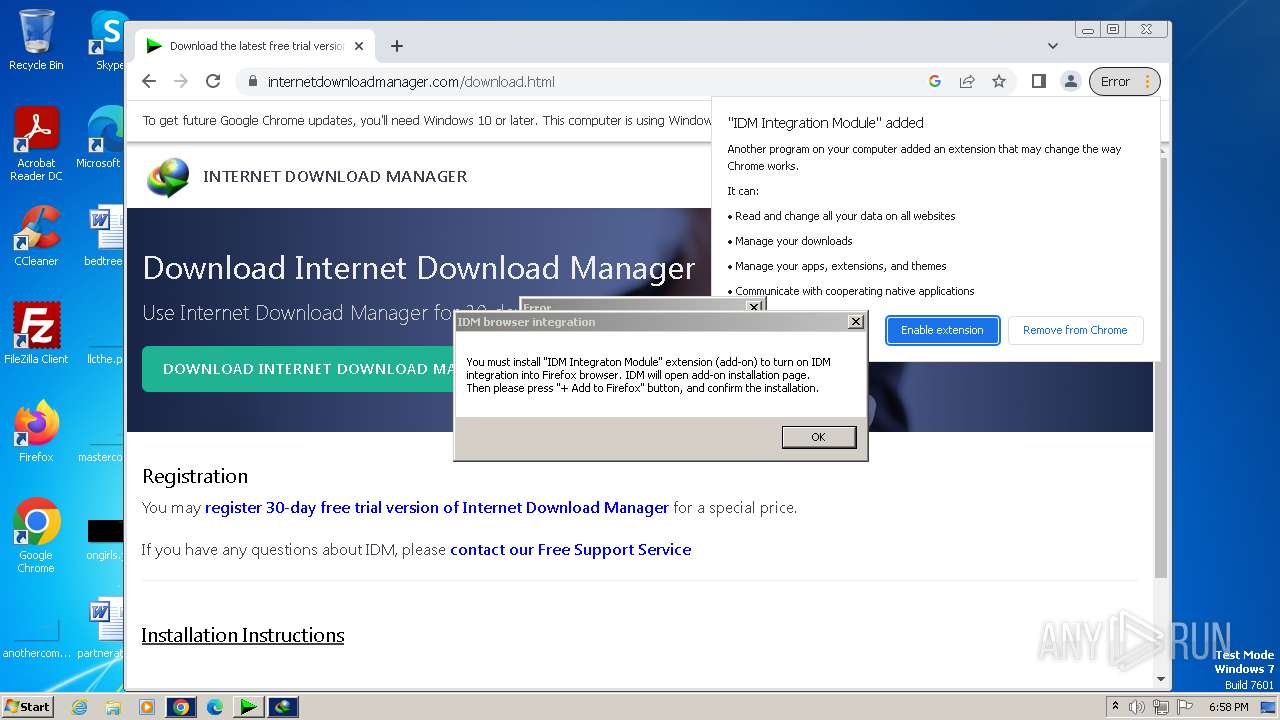Click the IDM Integration Module added title
This screenshot has height=720, width=1280.
click(825, 123)
